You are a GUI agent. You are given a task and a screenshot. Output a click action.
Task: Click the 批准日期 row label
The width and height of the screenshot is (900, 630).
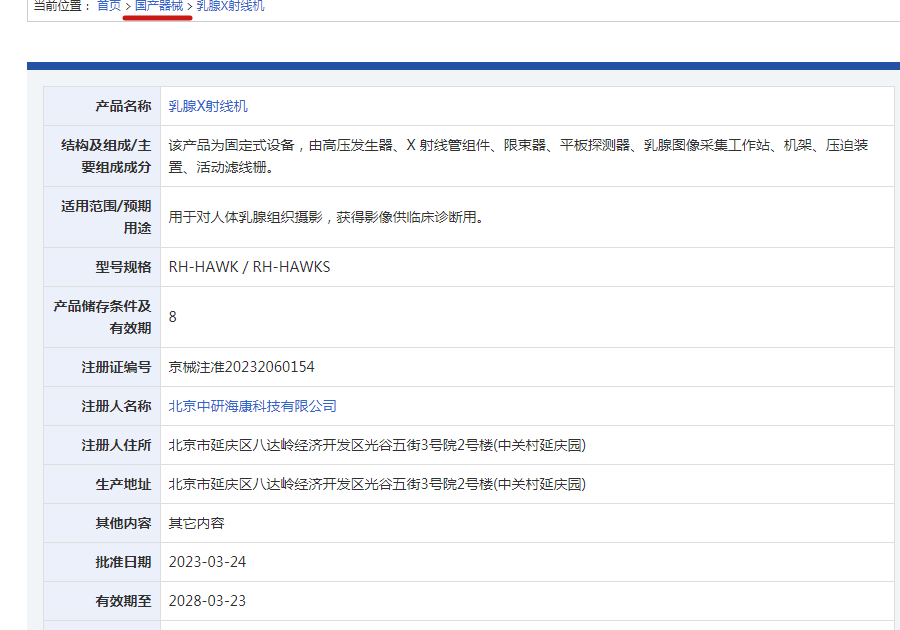(123, 562)
